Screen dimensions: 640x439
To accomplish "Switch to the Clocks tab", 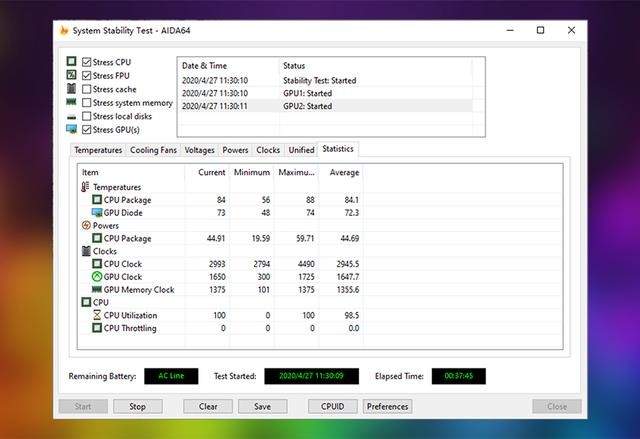I will coord(268,150).
